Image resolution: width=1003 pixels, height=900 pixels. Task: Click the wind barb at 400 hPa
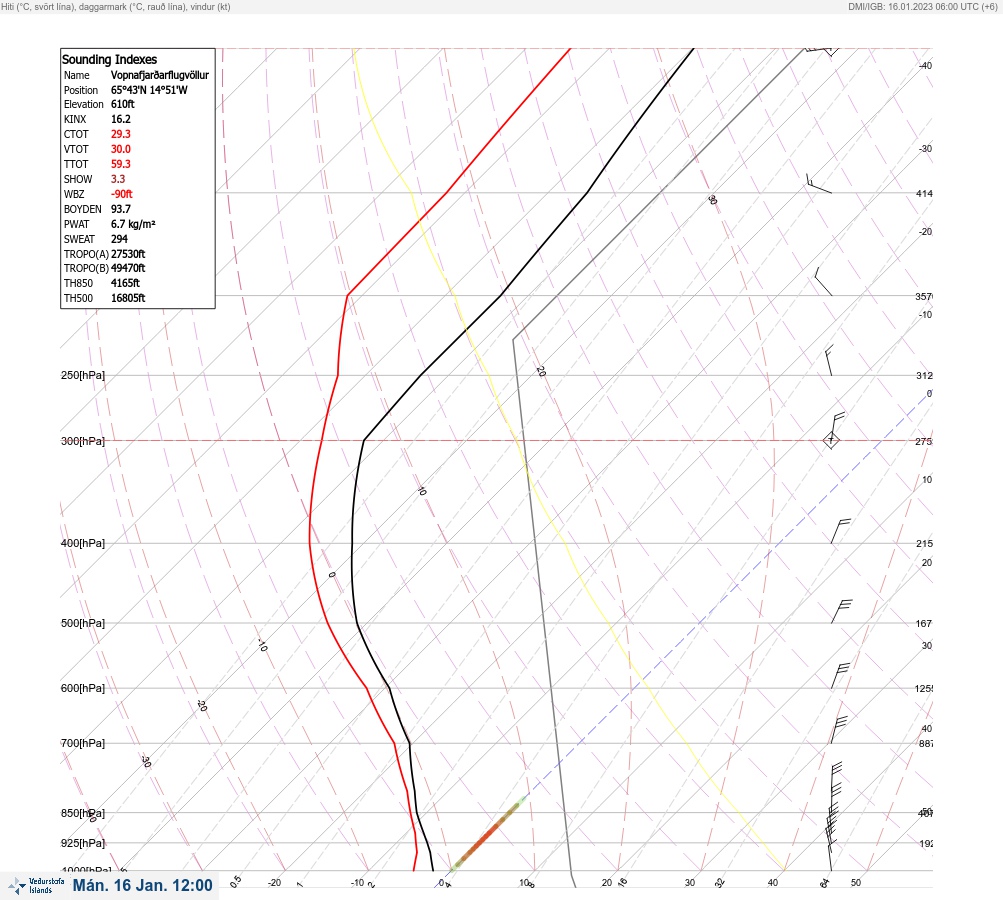(841, 531)
